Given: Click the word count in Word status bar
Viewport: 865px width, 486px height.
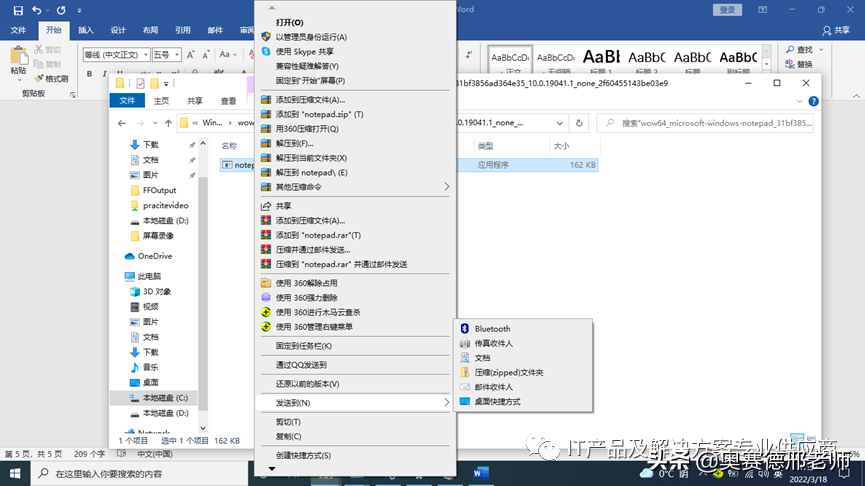Looking at the screenshot, I should click(x=89, y=454).
